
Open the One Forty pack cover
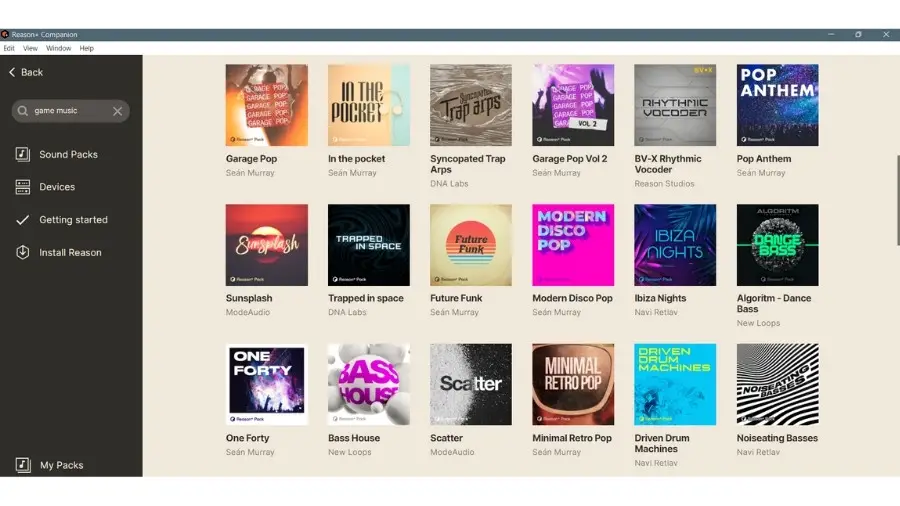266,384
